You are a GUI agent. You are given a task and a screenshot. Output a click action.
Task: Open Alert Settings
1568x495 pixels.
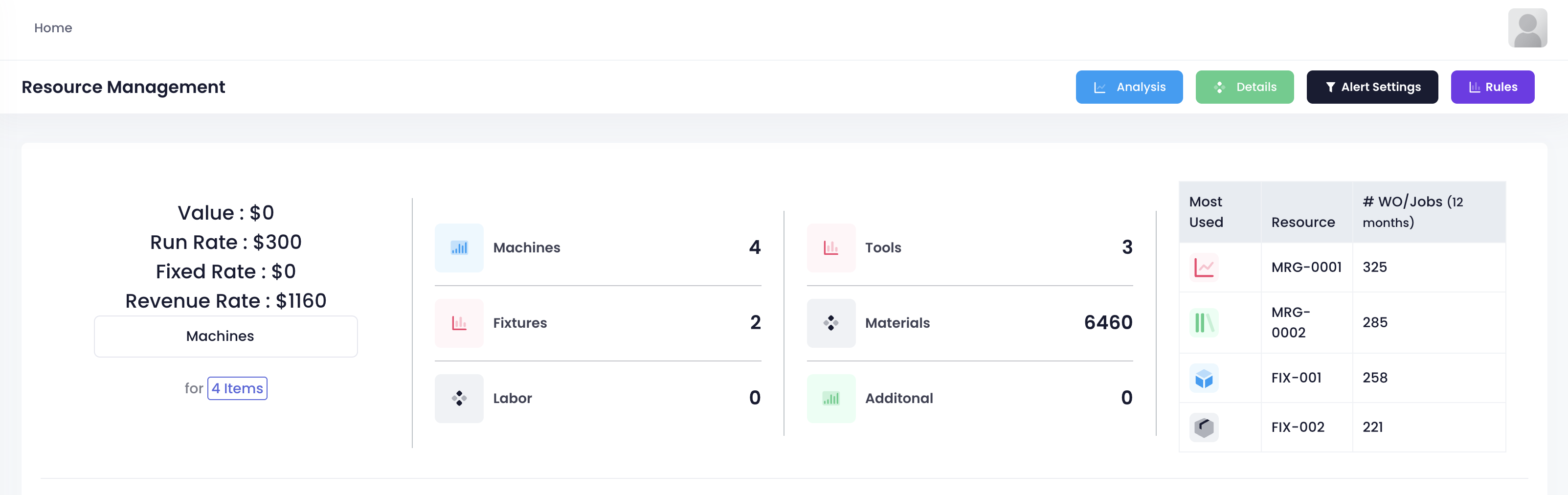1372,87
